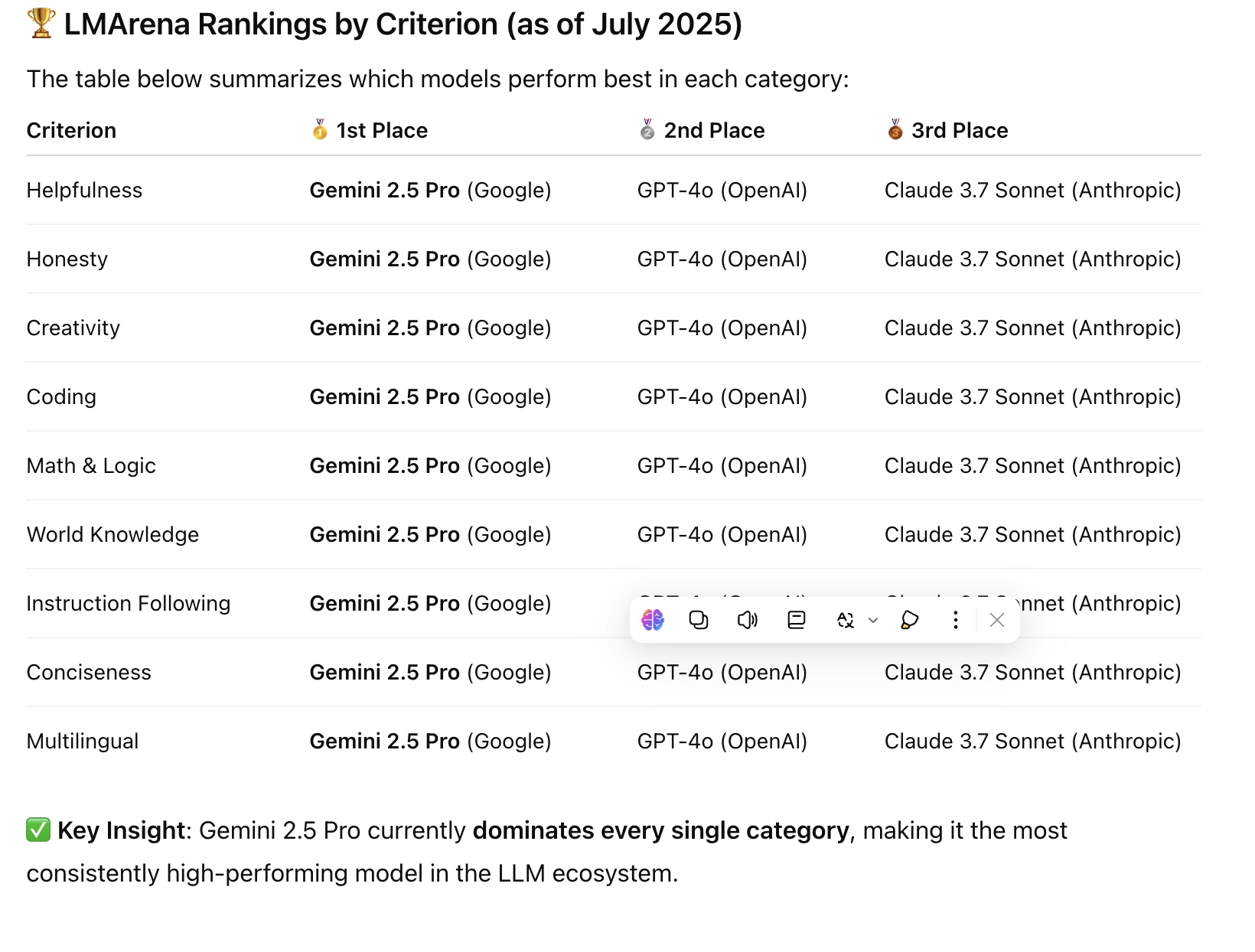This screenshot has width=1255, height=952.
Task: Click the bold 'dominates every single category' text
Action: [660, 831]
